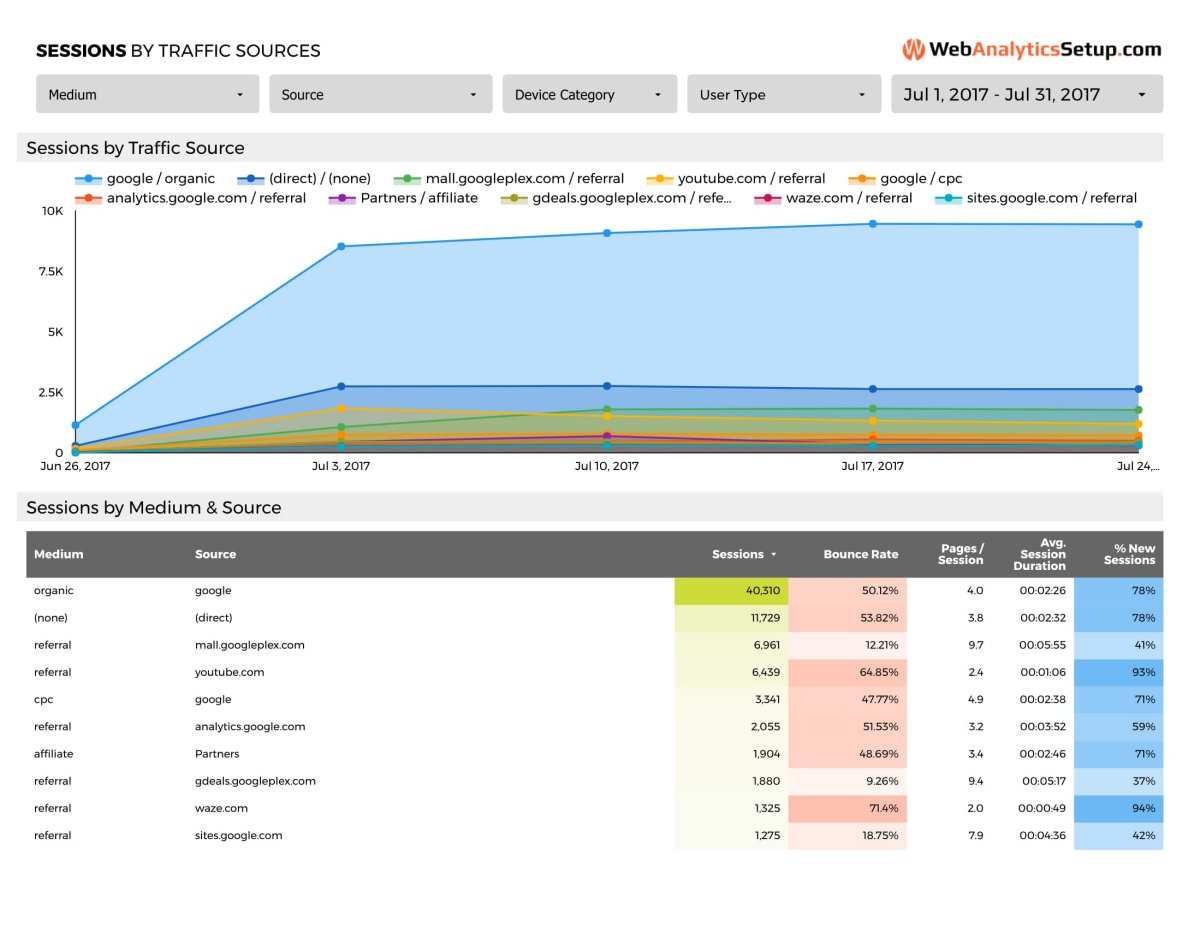Screen dimensions: 1200x927
Task: Open the Medium filter dropdown
Action: pyautogui.click(x=148, y=94)
